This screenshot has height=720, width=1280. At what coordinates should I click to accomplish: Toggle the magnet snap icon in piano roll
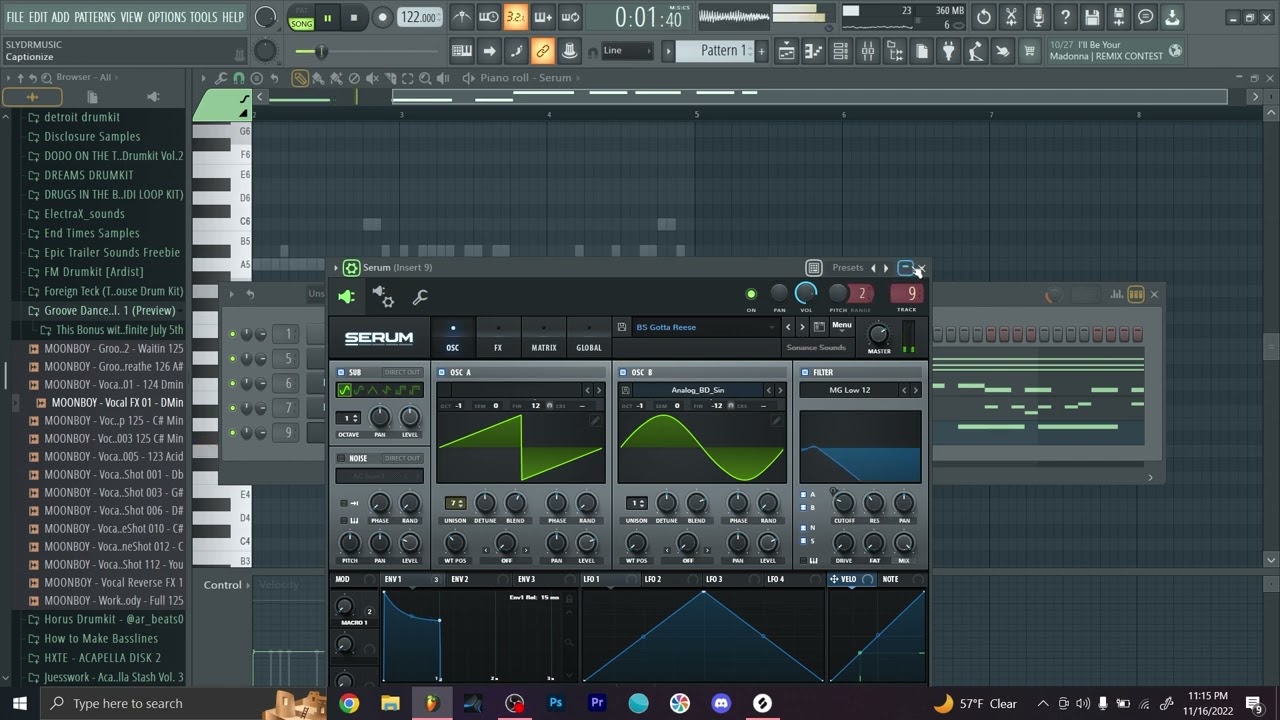pos(239,78)
